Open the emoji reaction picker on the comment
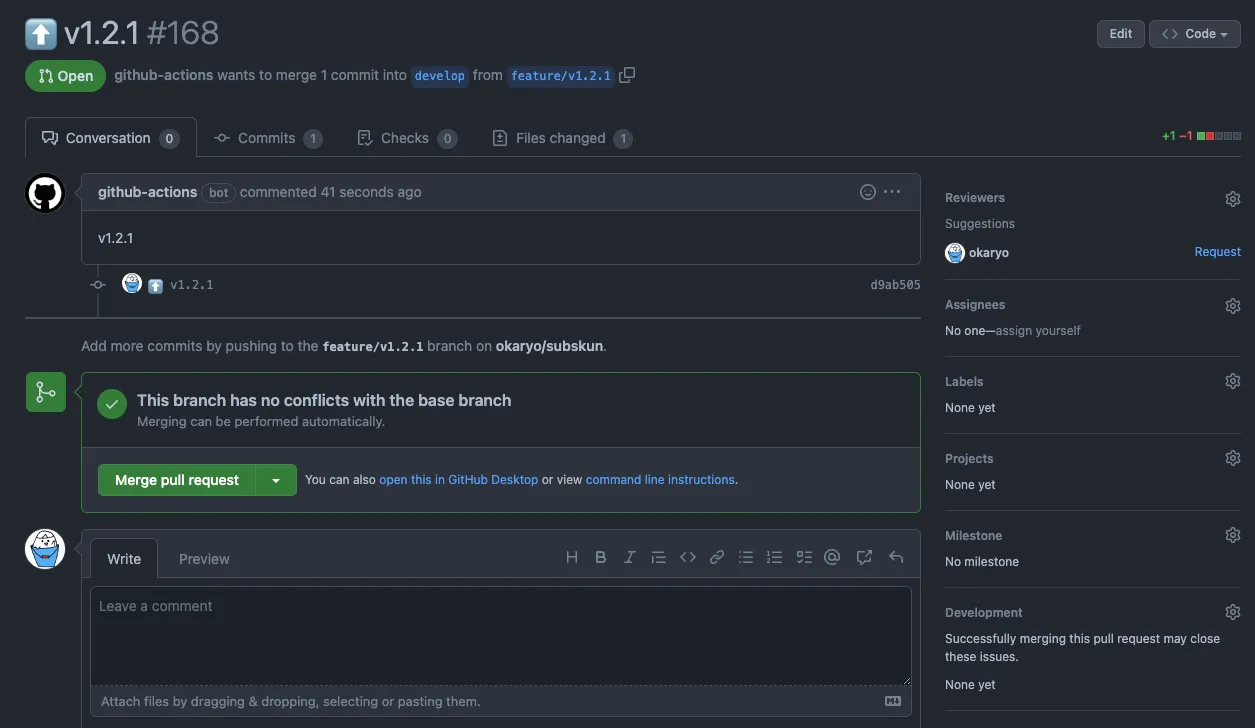The height and width of the screenshot is (728, 1255). (866, 191)
